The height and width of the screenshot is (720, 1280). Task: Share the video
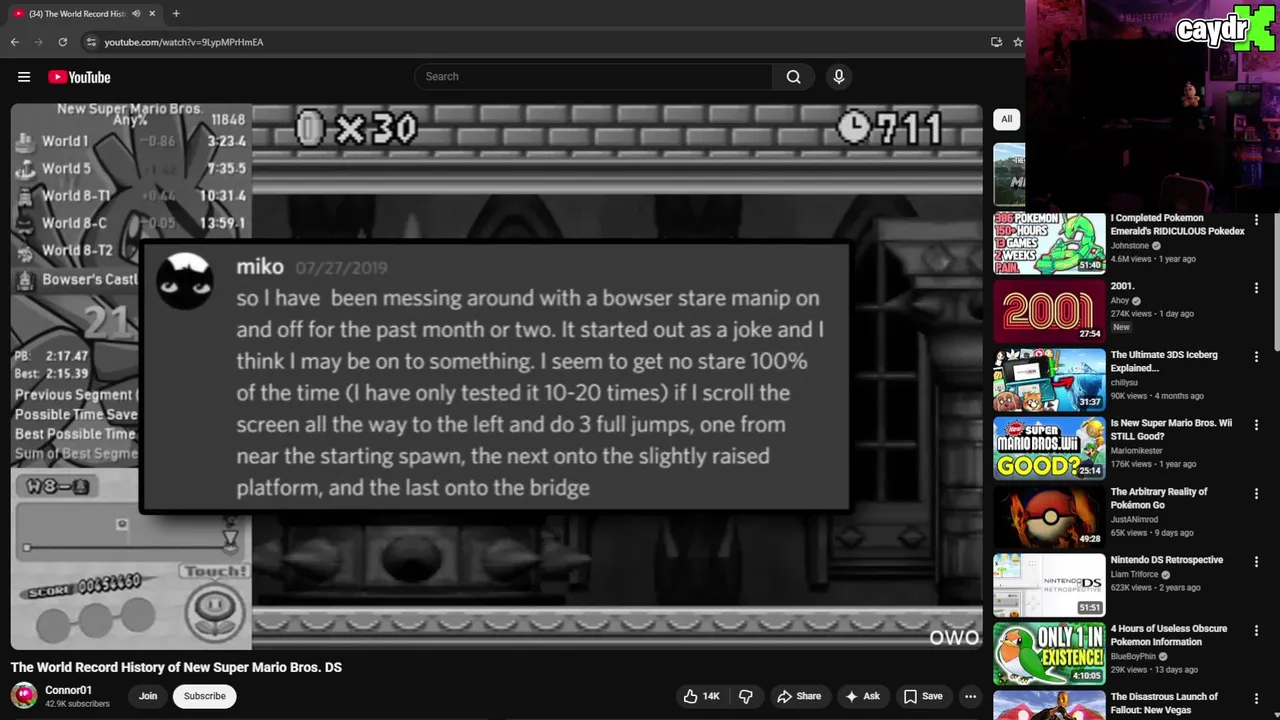[x=799, y=696]
